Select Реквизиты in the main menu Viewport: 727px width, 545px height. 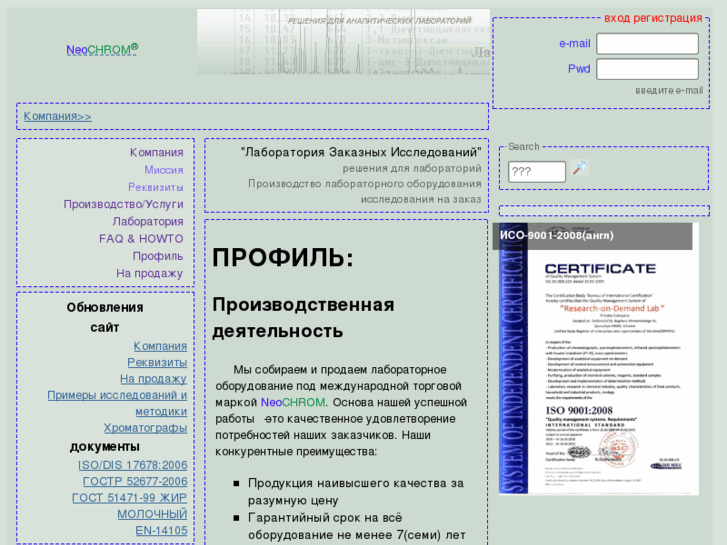pyautogui.click(x=155, y=187)
